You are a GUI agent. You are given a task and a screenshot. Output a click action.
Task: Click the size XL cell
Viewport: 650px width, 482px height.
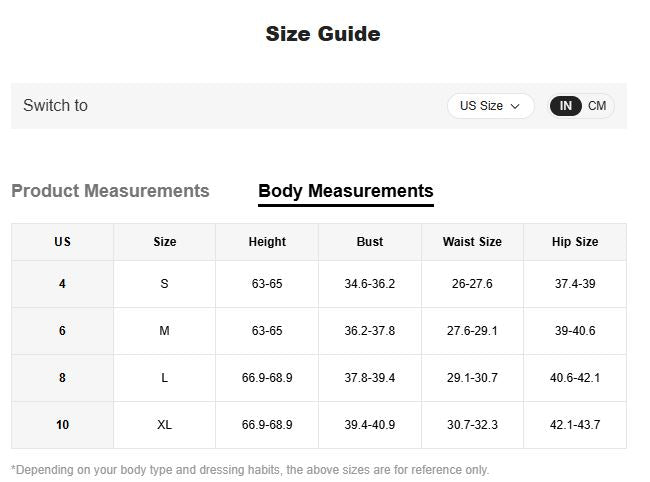pos(165,425)
